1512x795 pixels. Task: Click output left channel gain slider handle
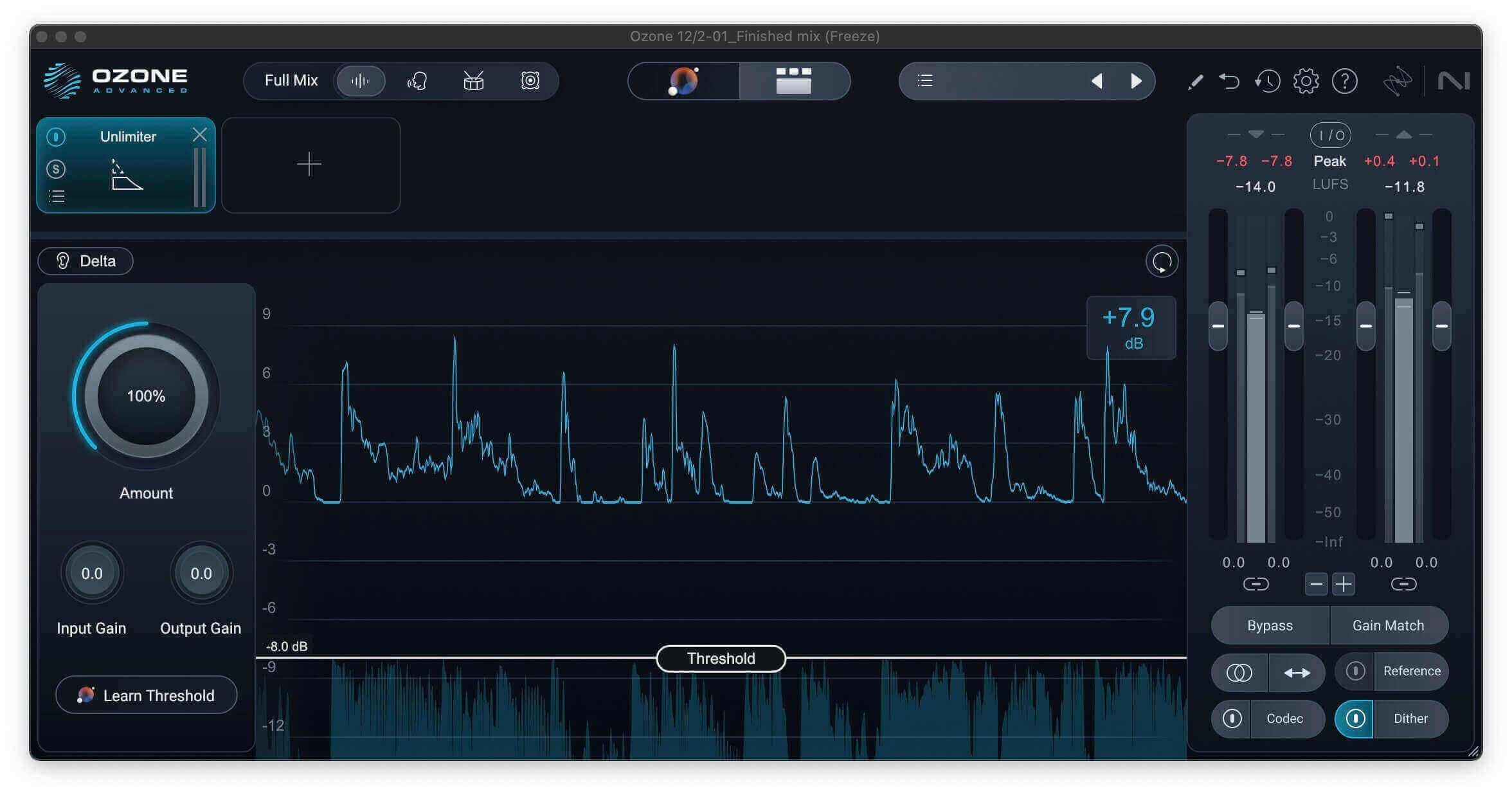[1366, 326]
